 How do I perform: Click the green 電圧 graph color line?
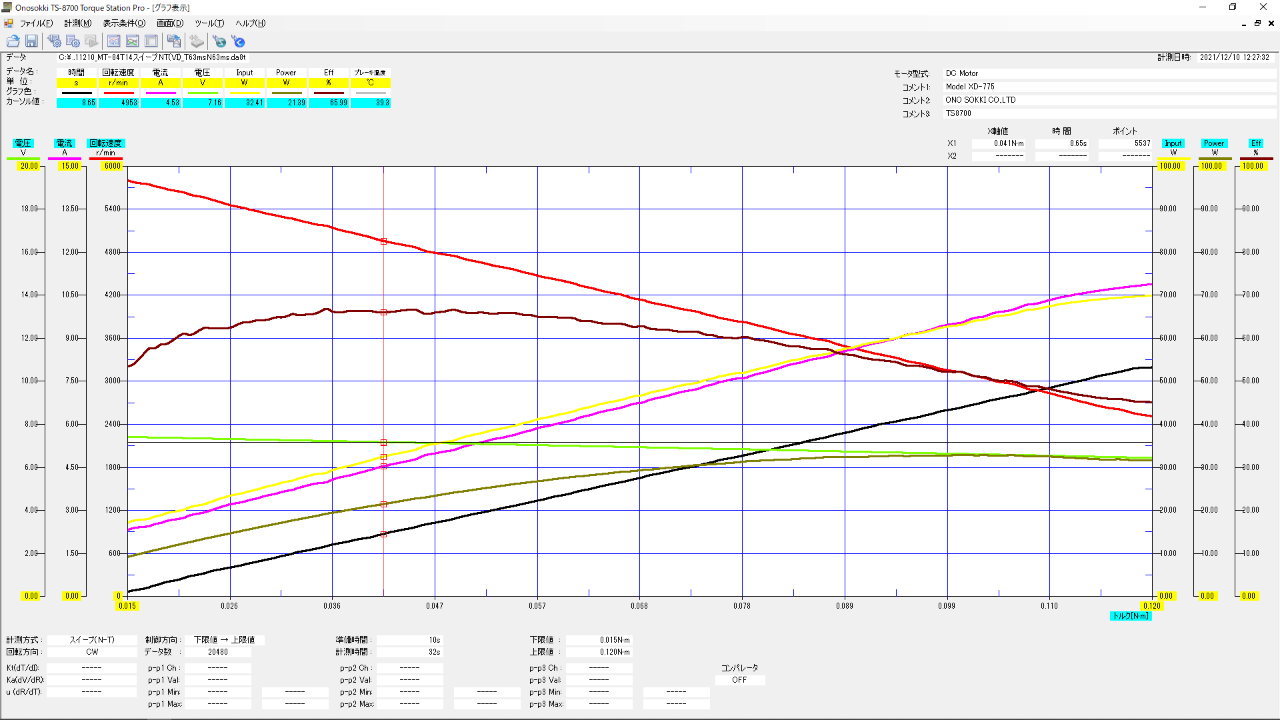[x=202, y=92]
